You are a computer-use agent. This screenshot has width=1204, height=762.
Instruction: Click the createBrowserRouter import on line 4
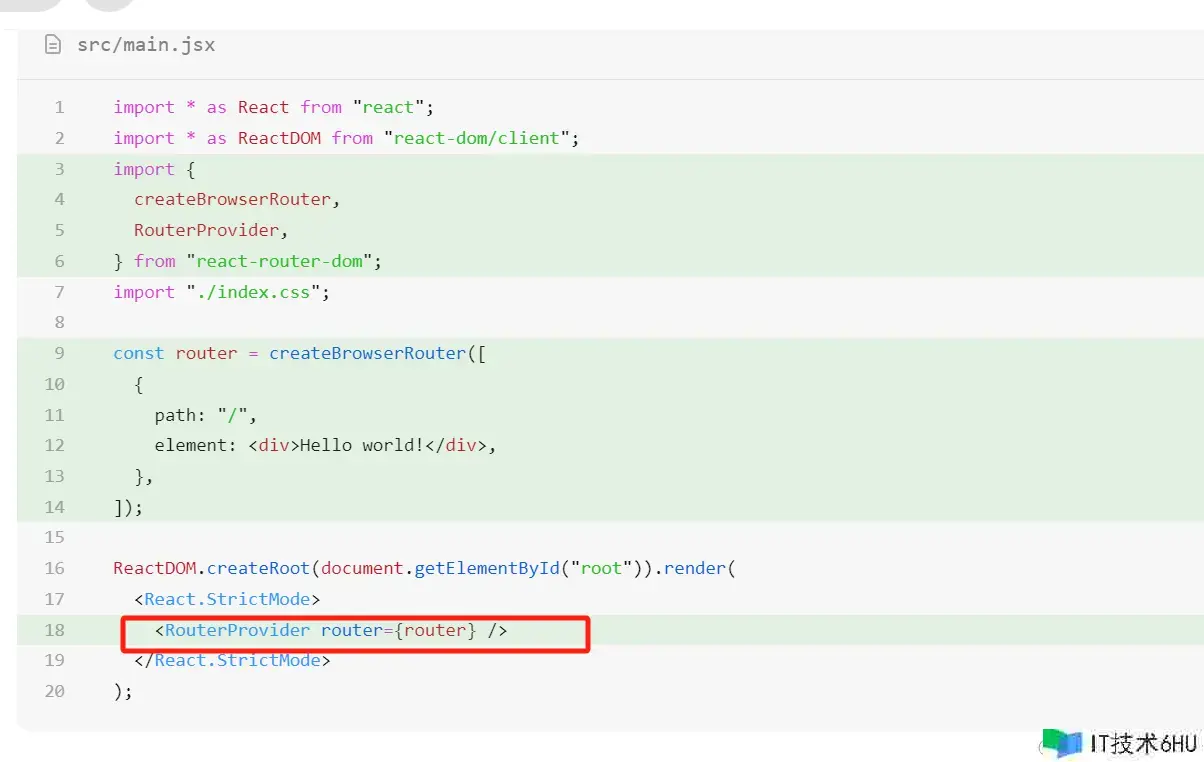coord(232,199)
